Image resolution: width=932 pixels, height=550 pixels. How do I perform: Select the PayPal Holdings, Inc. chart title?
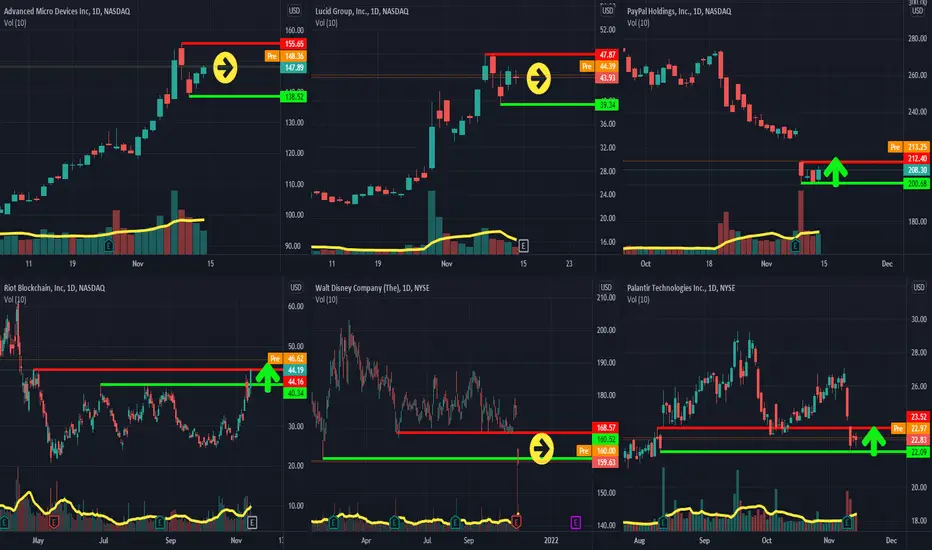tap(679, 11)
